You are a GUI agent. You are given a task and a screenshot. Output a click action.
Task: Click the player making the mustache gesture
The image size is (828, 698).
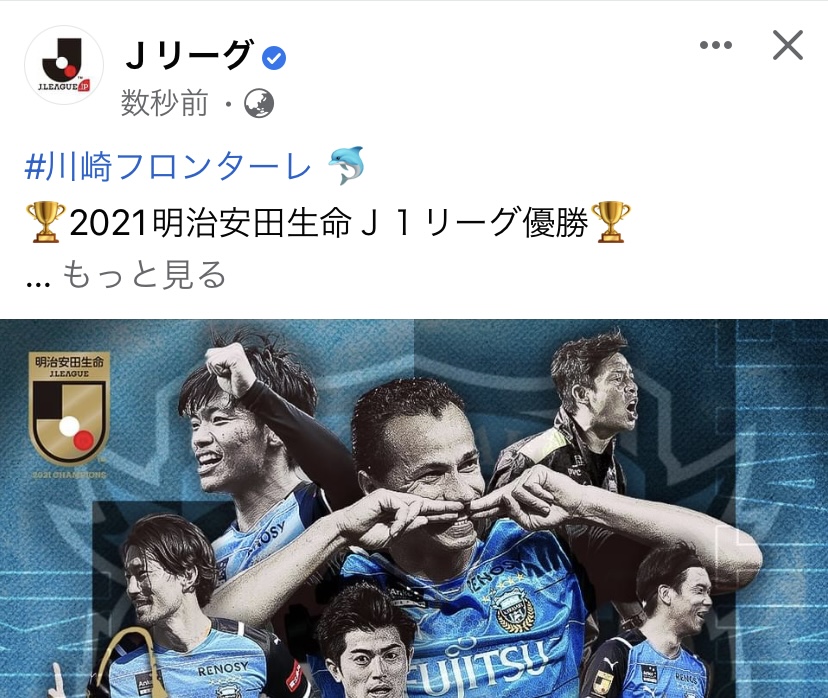click(x=422, y=475)
